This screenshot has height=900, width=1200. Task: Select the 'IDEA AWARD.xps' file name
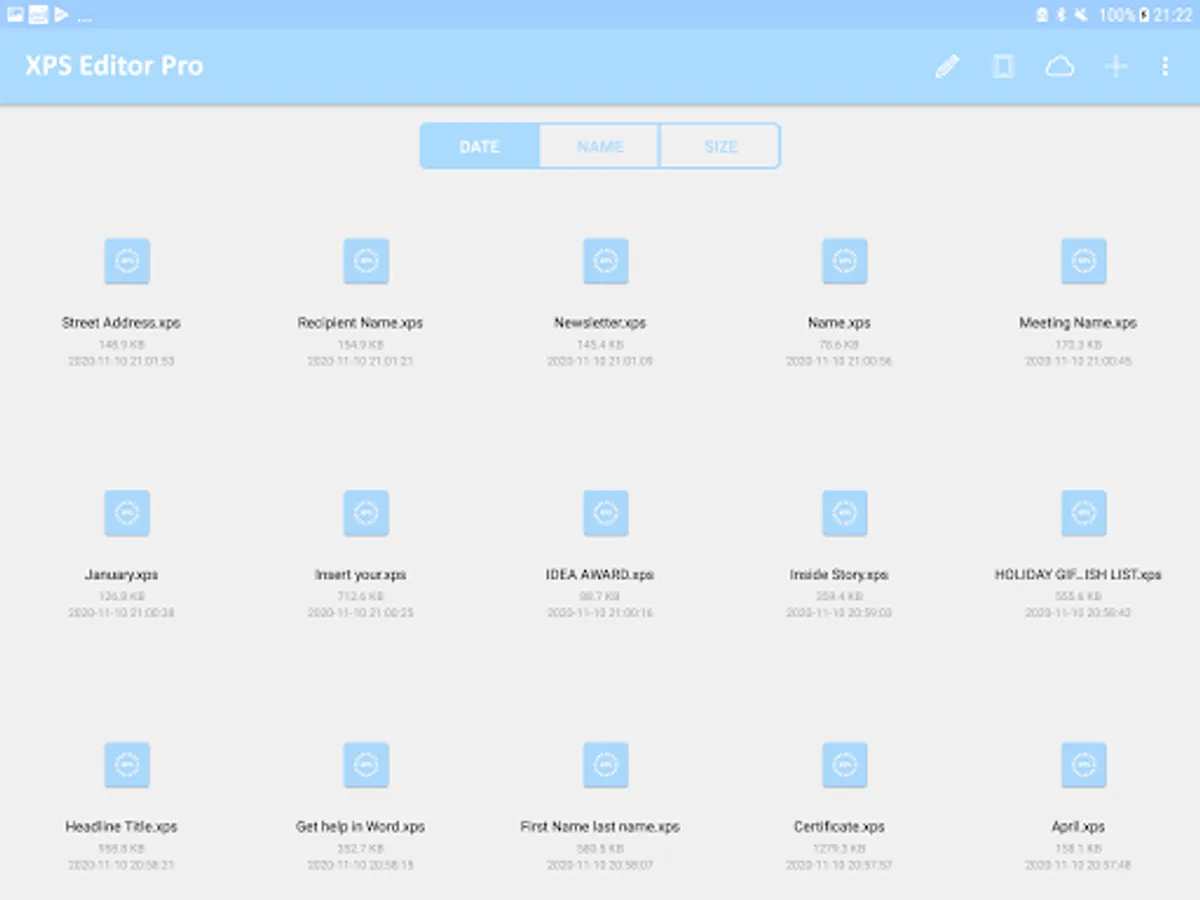point(600,575)
